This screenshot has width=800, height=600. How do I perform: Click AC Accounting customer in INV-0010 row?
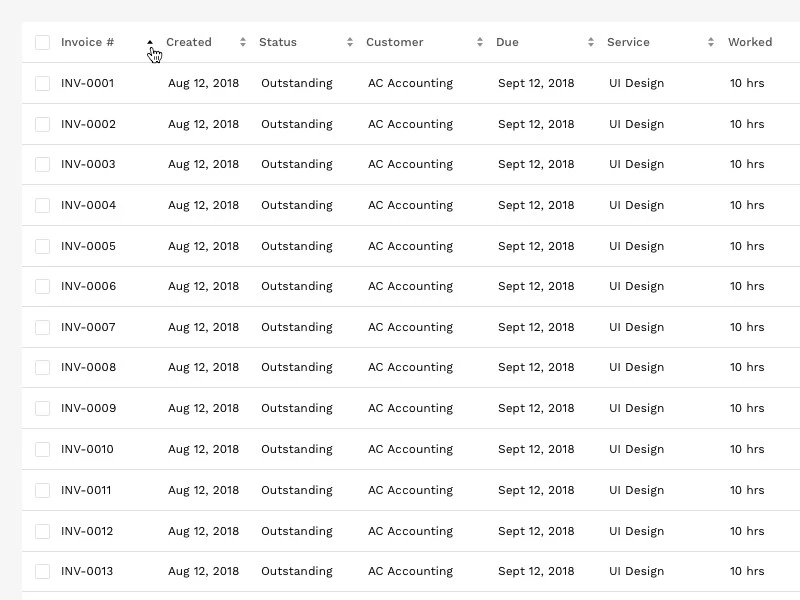pyautogui.click(x=410, y=449)
